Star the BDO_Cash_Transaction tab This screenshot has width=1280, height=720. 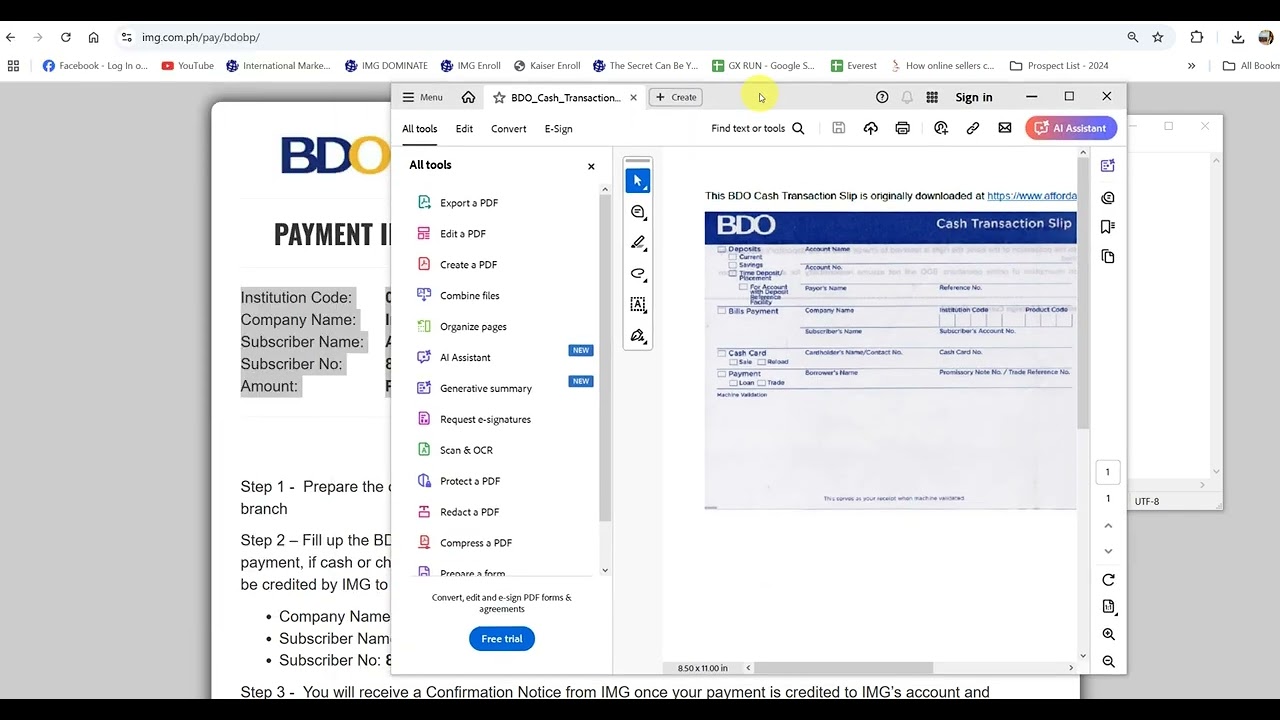tap(499, 97)
